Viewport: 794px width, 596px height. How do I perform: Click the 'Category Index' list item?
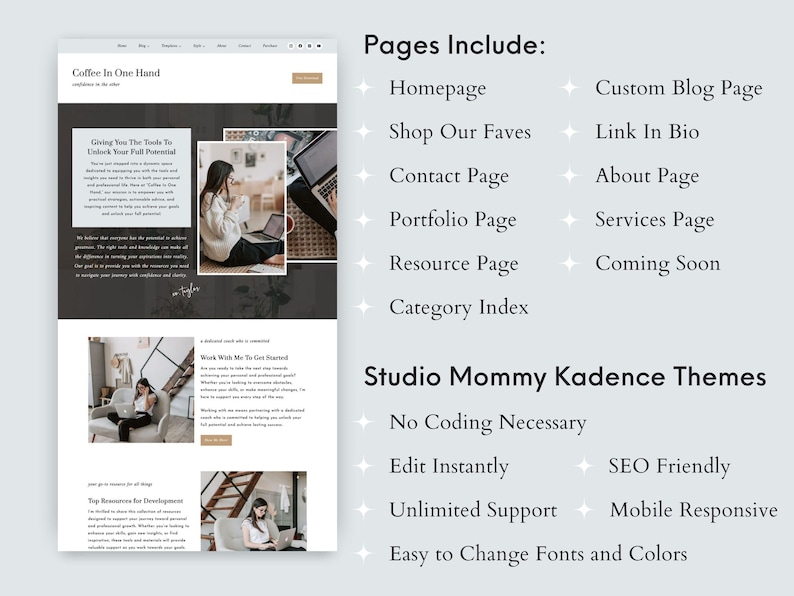(459, 307)
